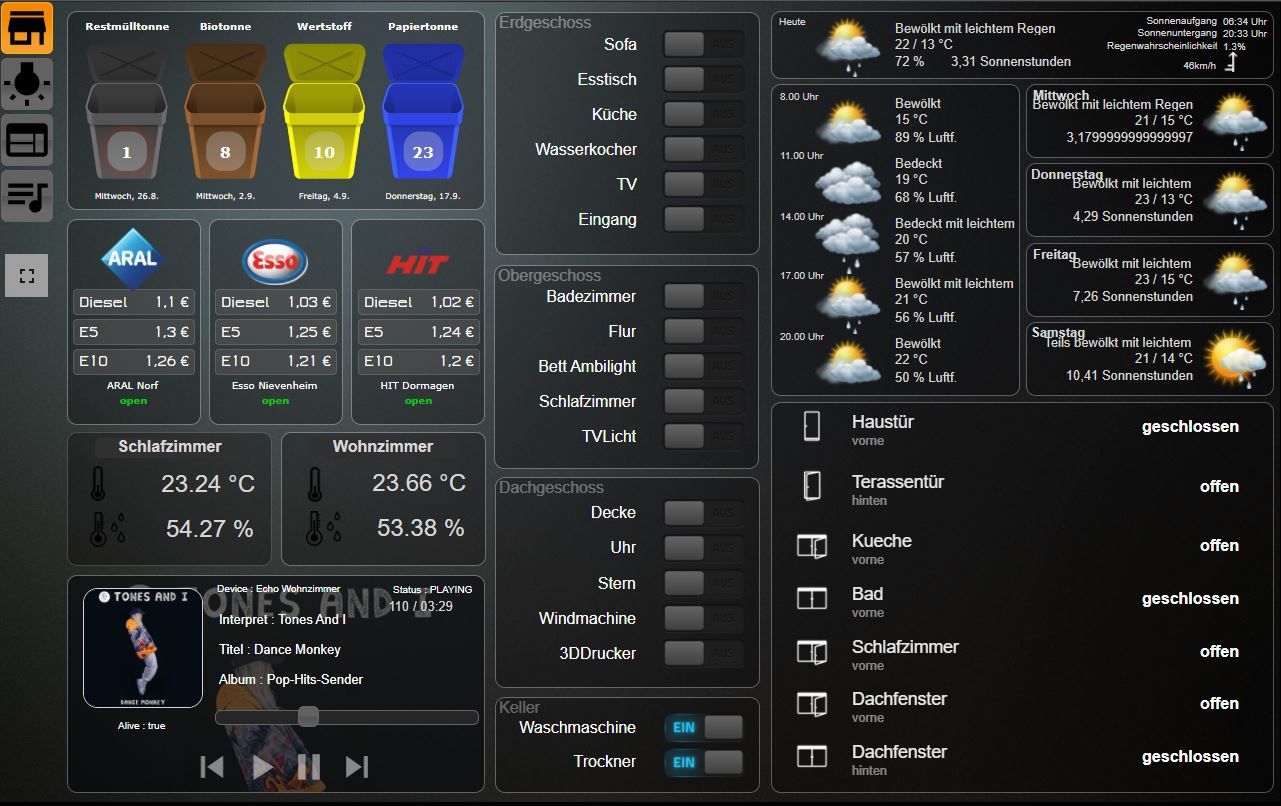The height and width of the screenshot is (806, 1281).
Task: Switch off the Waschmaschine
Action: click(x=704, y=727)
